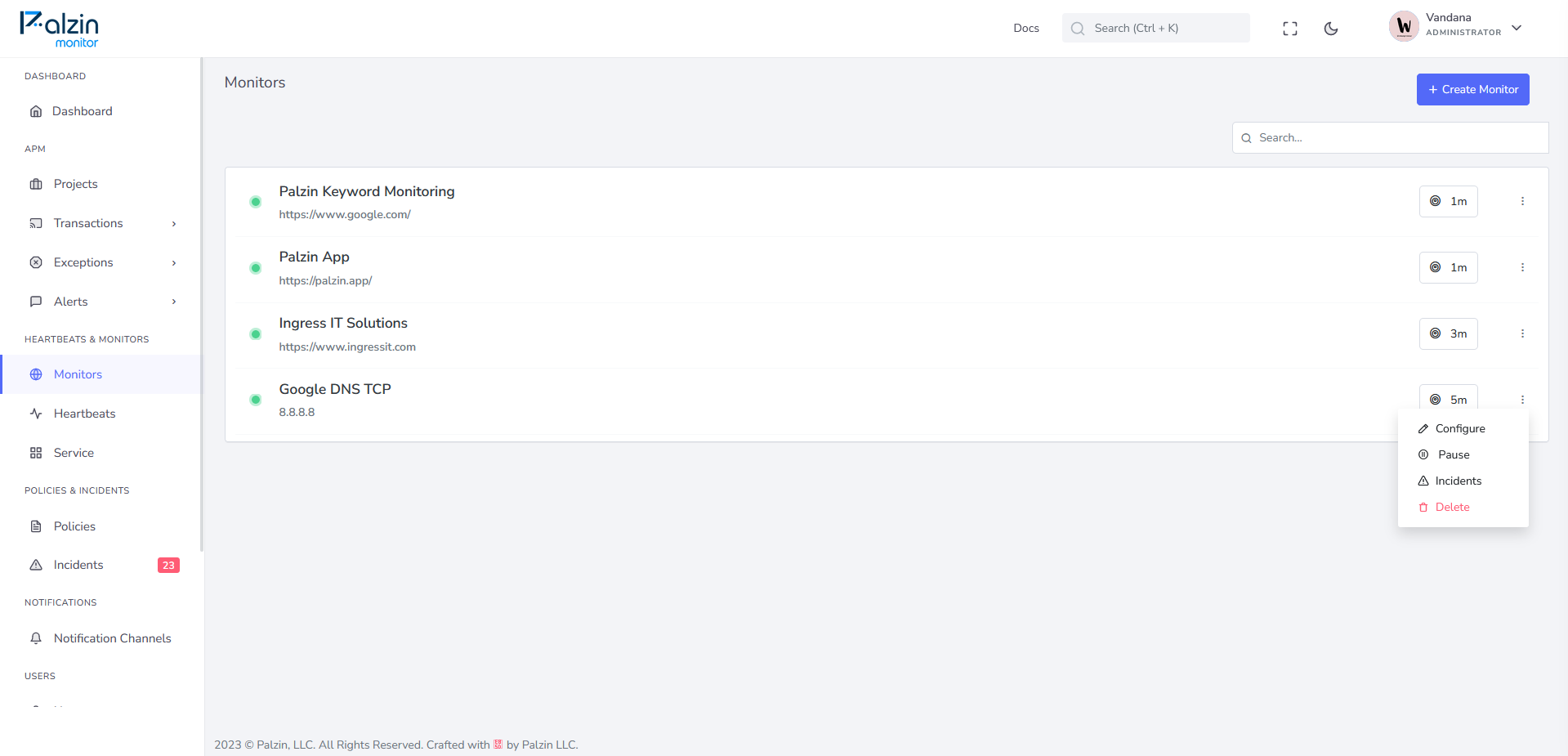The image size is (1568, 756).
Task: Focus the monitors Search field
Action: [x=1390, y=137]
